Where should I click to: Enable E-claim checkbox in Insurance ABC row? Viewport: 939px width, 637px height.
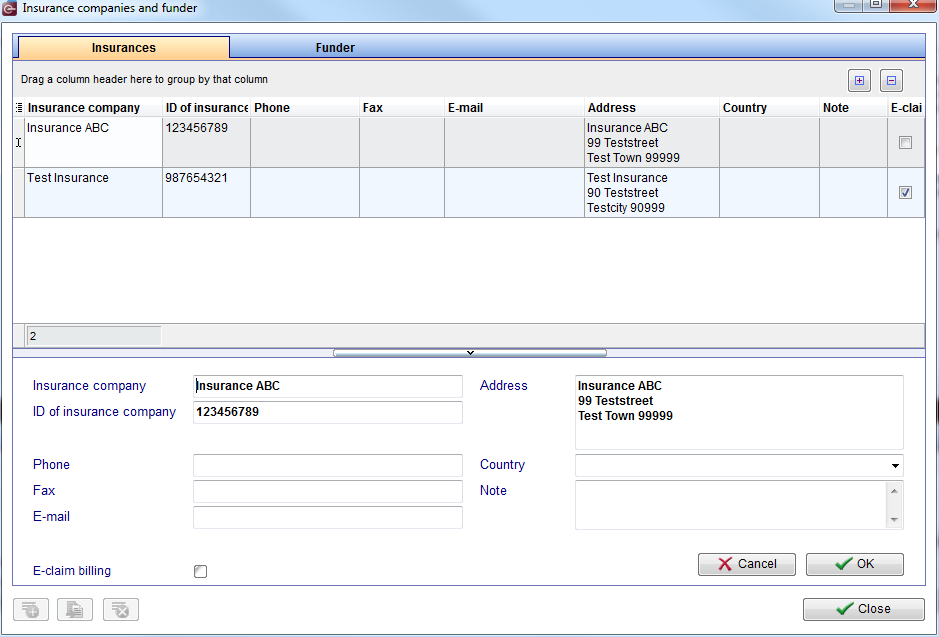click(905, 142)
